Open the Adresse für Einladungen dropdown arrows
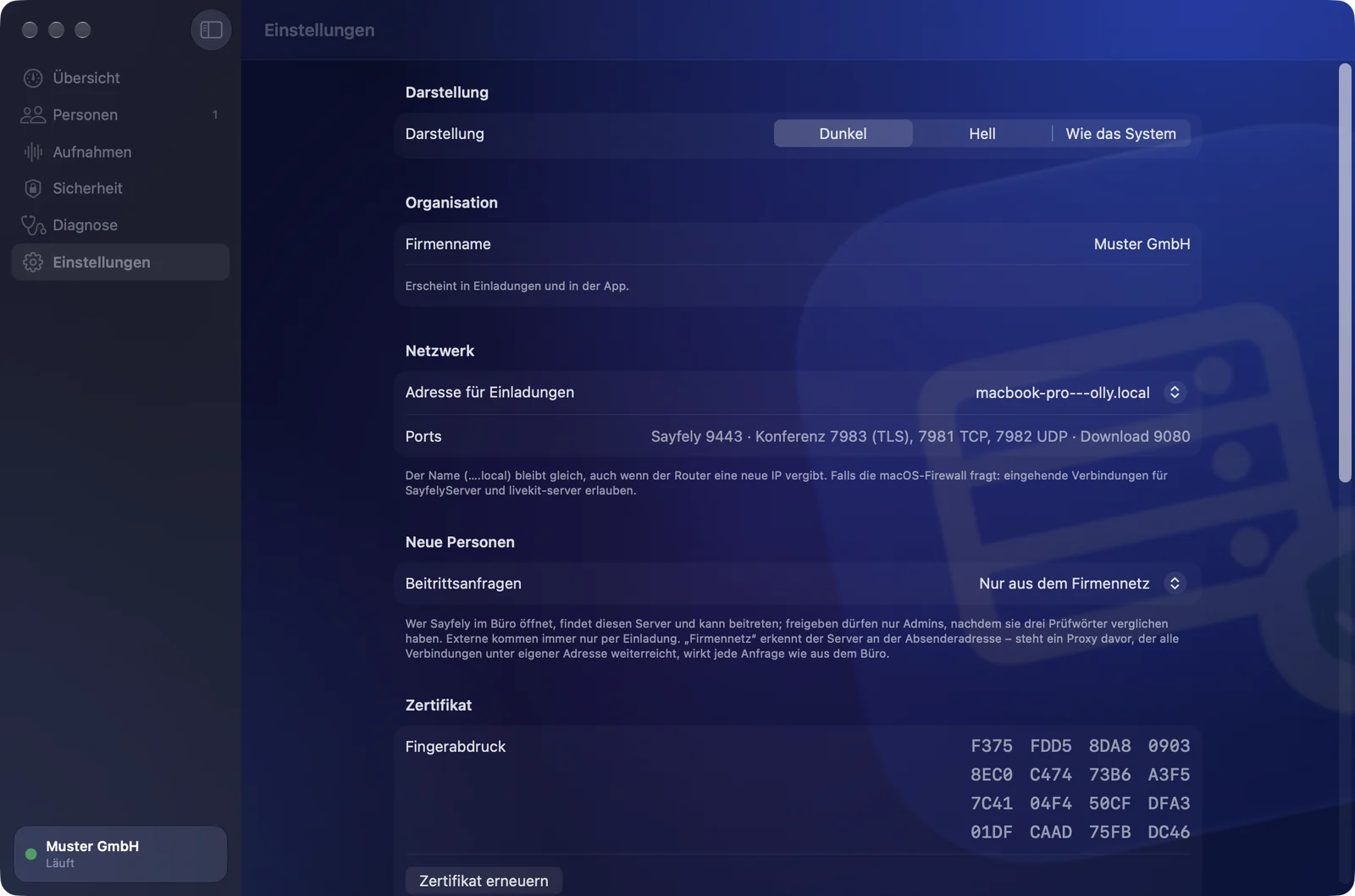The height and width of the screenshot is (896, 1355). click(x=1175, y=392)
